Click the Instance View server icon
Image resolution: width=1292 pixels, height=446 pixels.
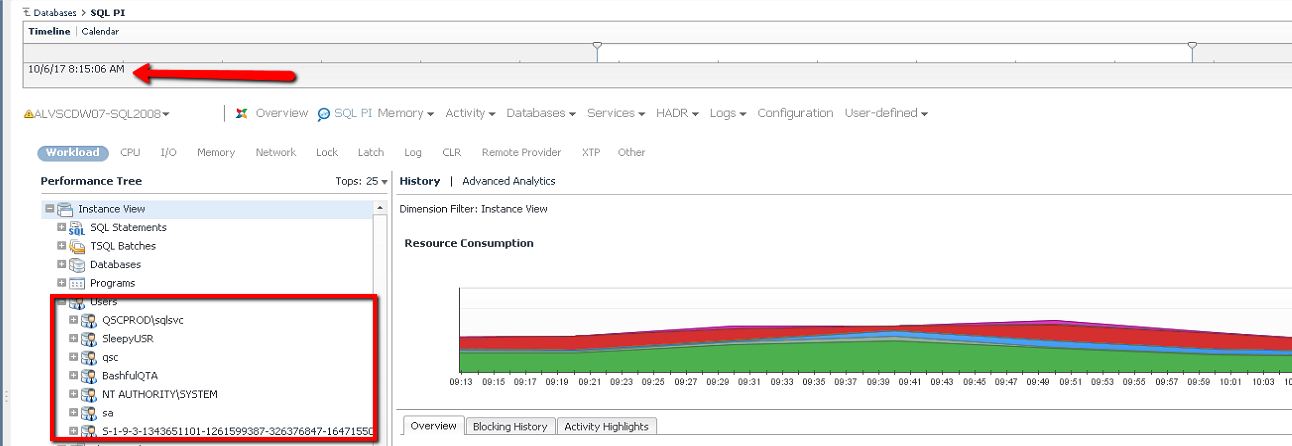pyautogui.click(x=65, y=209)
